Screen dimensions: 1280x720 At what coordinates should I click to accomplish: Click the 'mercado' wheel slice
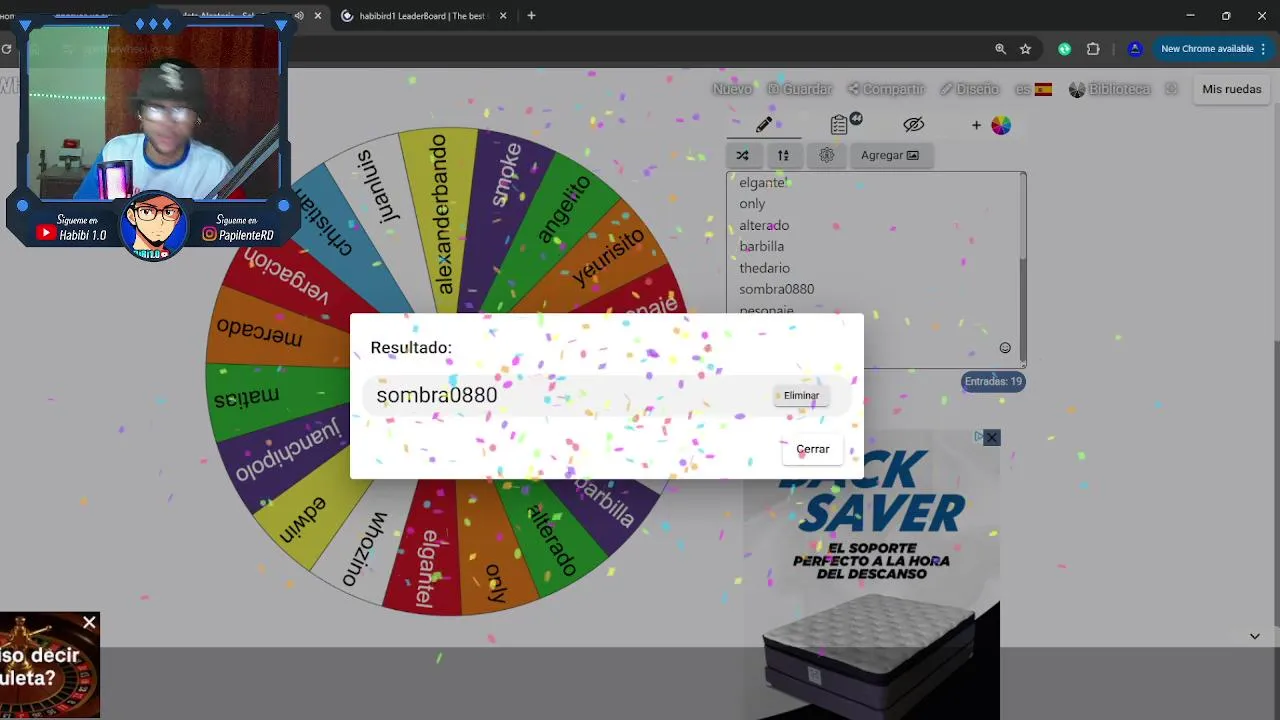[x=260, y=332]
